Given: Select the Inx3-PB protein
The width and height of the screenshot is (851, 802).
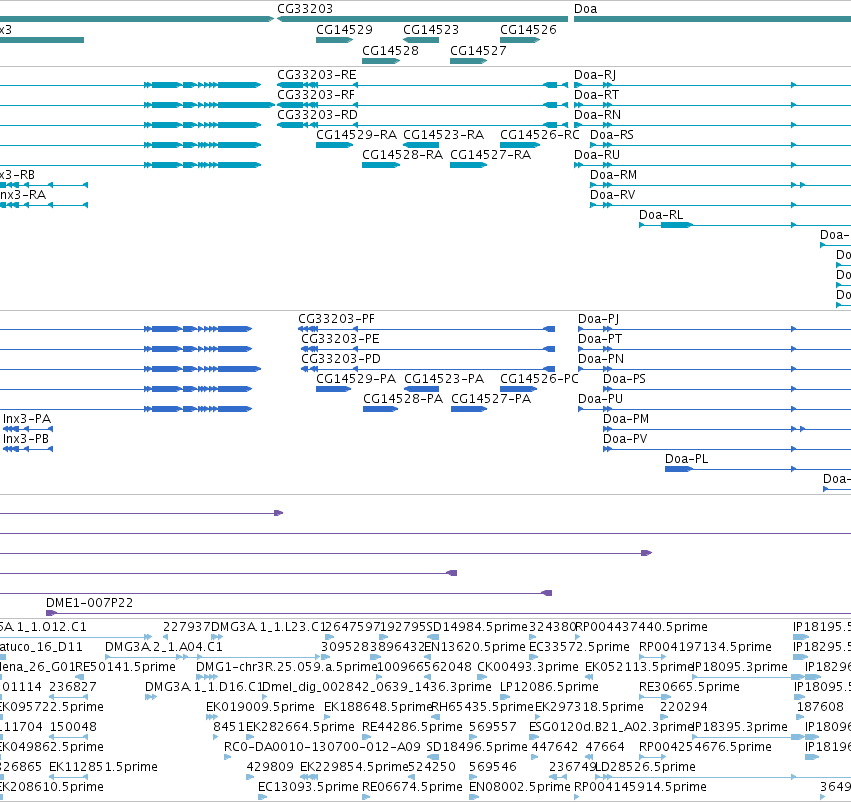Looking at the screenshot, I should coord(28,449).
